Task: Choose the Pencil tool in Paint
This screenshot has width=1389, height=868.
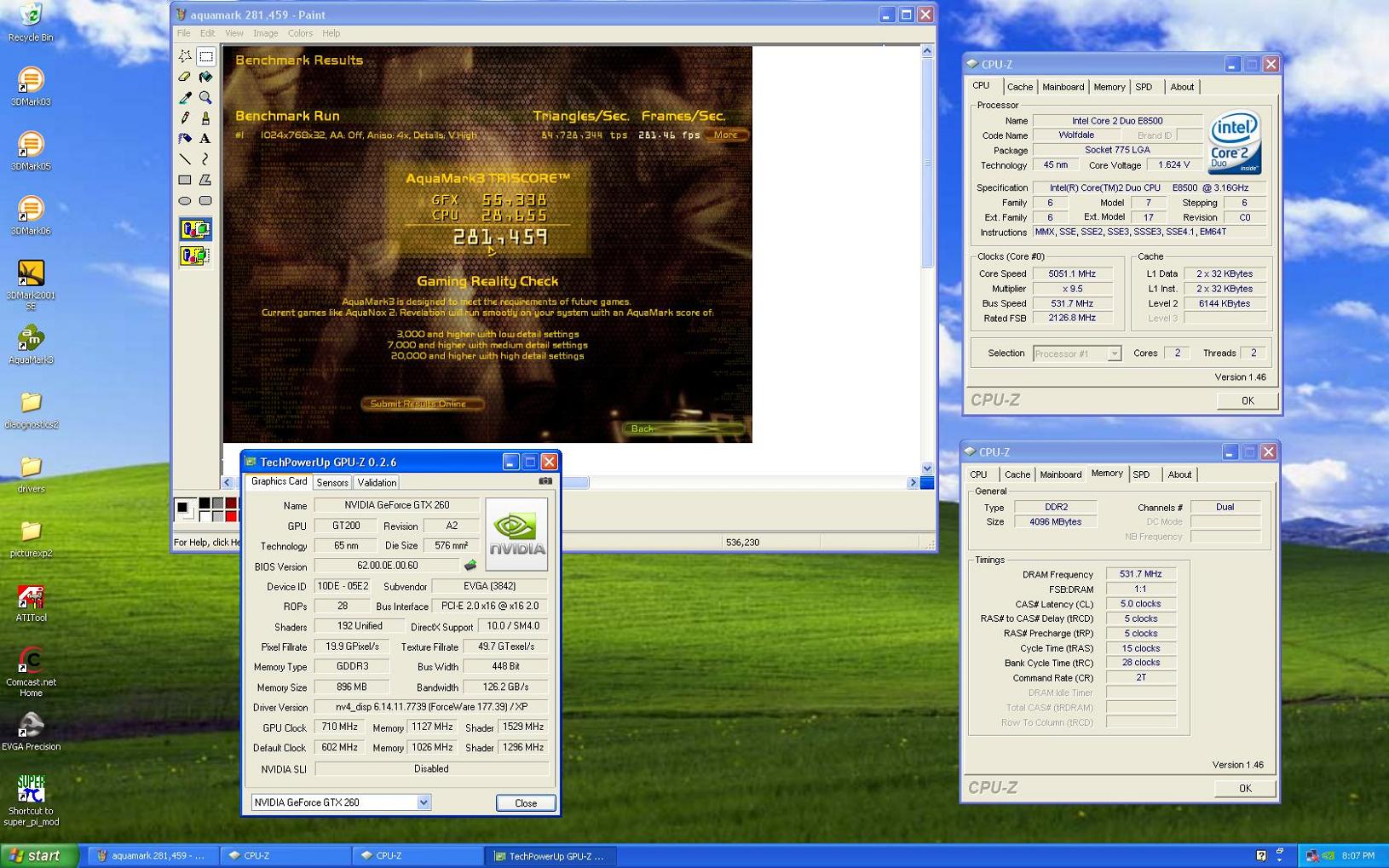Action: [185, 118]
